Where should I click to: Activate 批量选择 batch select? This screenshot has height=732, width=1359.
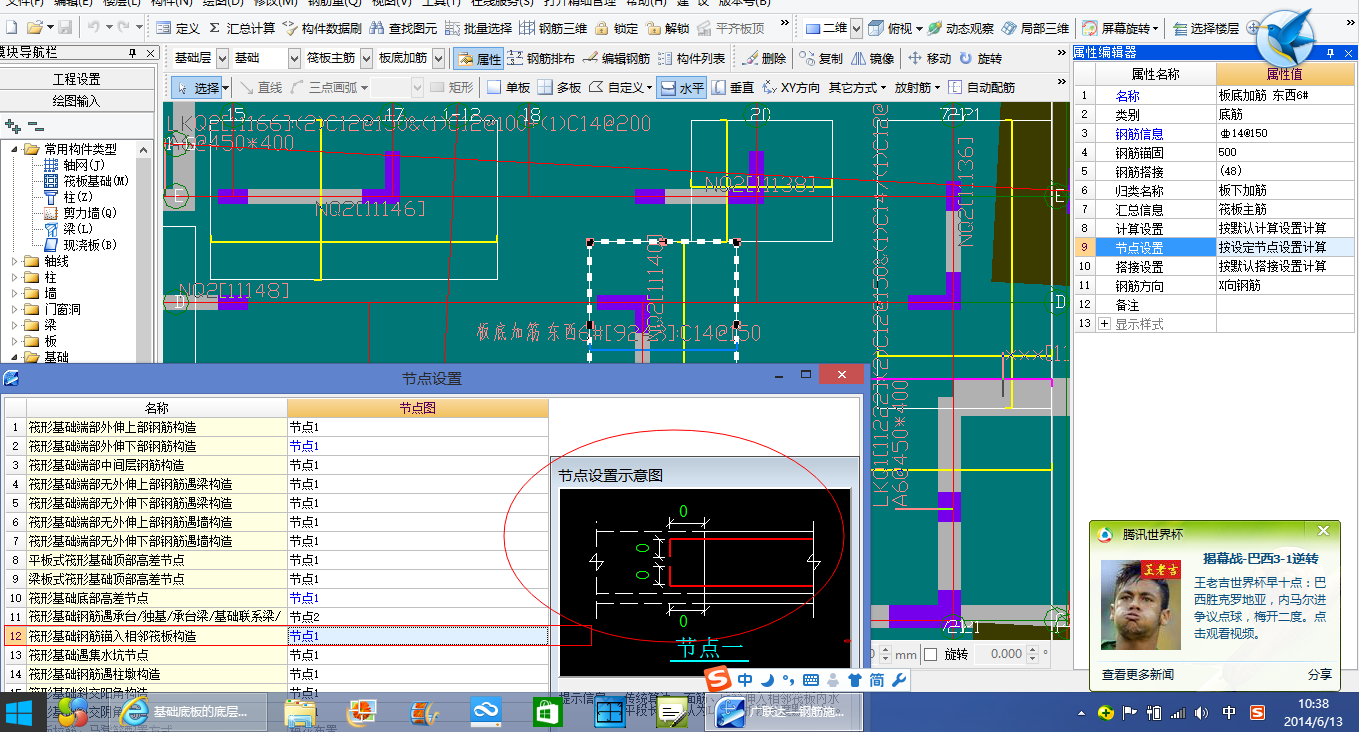(476, 28)
